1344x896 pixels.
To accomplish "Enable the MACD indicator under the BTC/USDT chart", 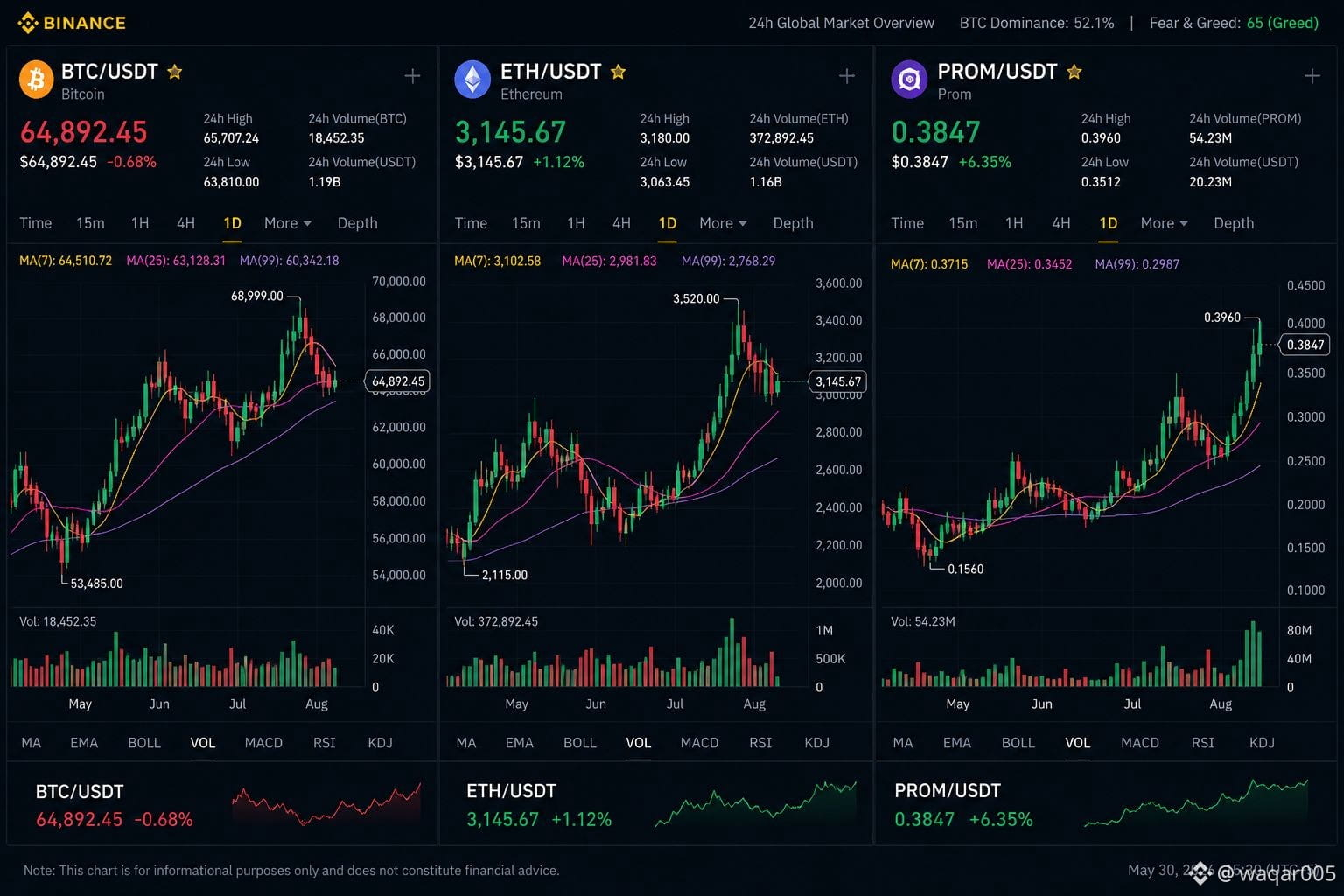I will point(263,743).
